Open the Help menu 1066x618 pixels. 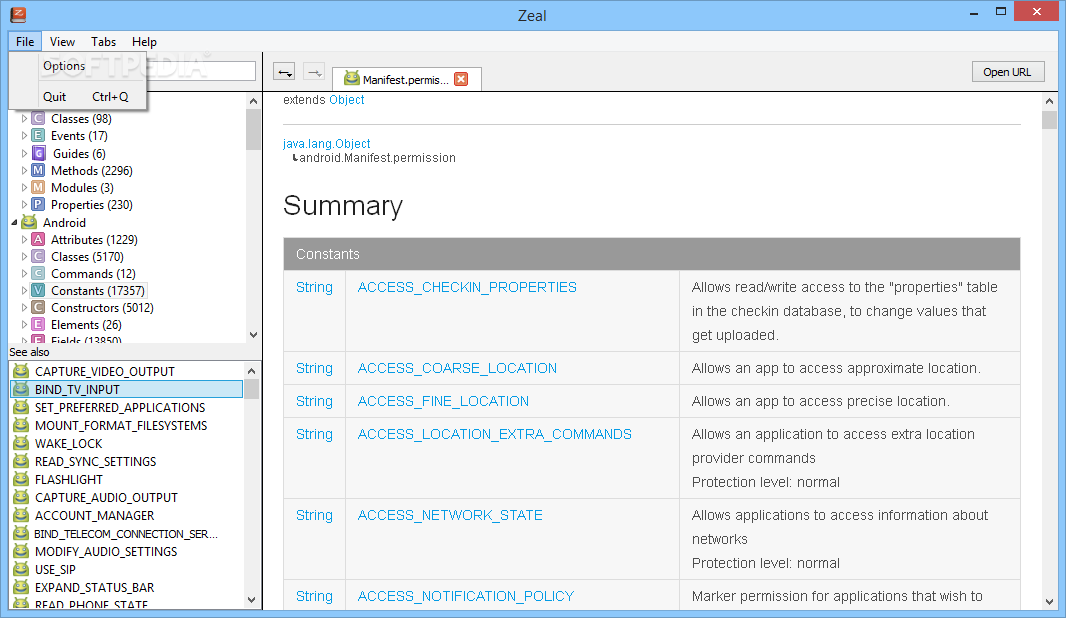click(x=144, y=41)
